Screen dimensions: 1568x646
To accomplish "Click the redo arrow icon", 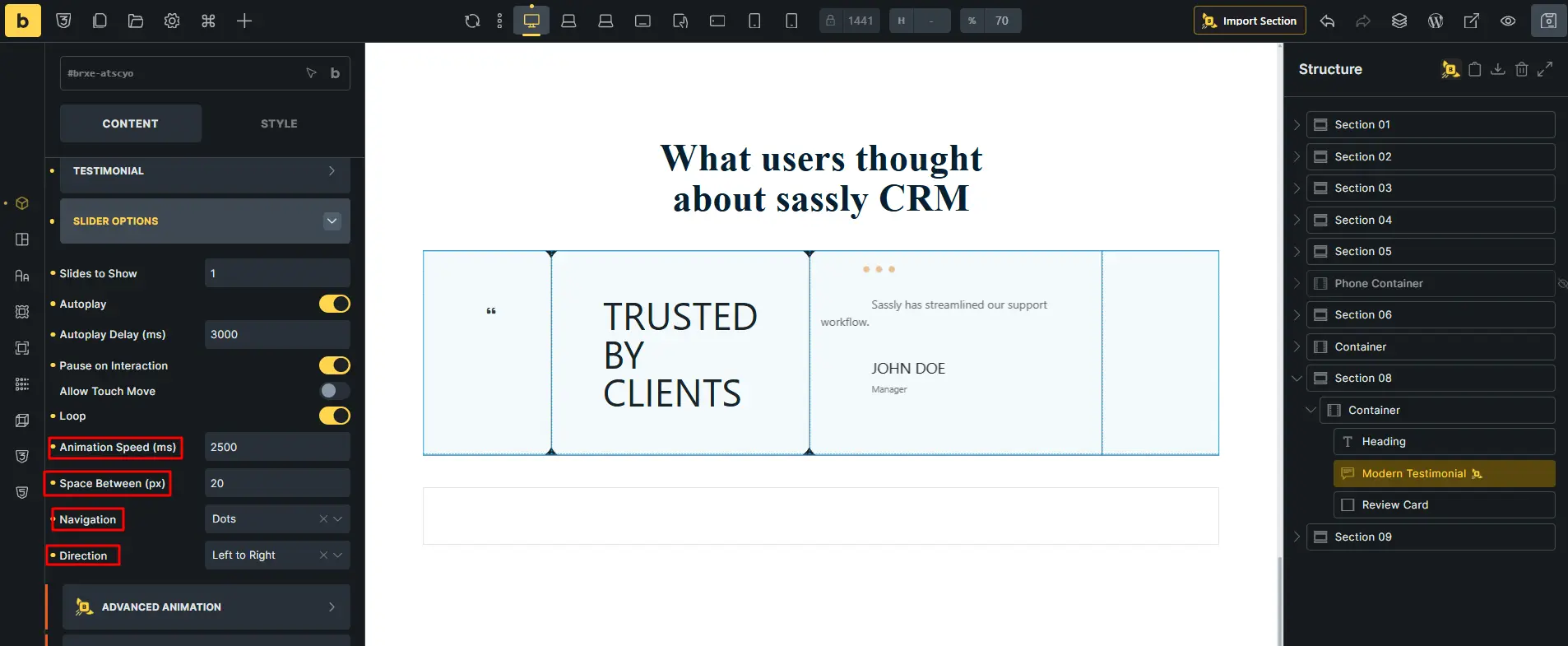I will 1363,21.
